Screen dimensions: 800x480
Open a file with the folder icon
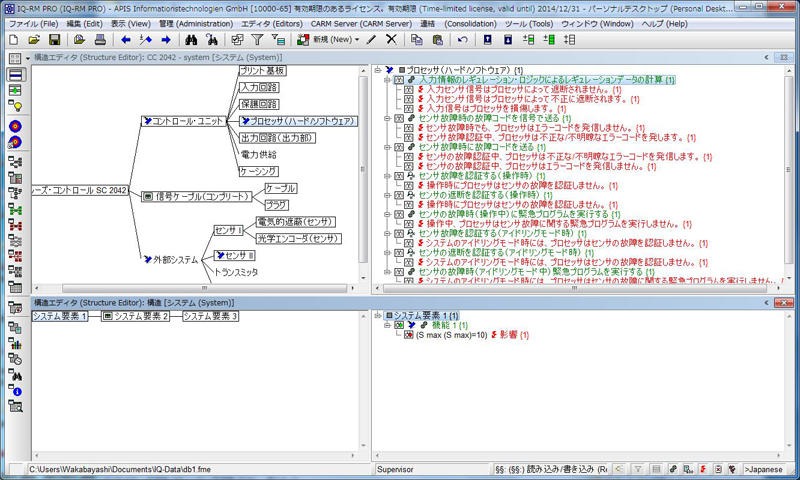pos(34,40)
